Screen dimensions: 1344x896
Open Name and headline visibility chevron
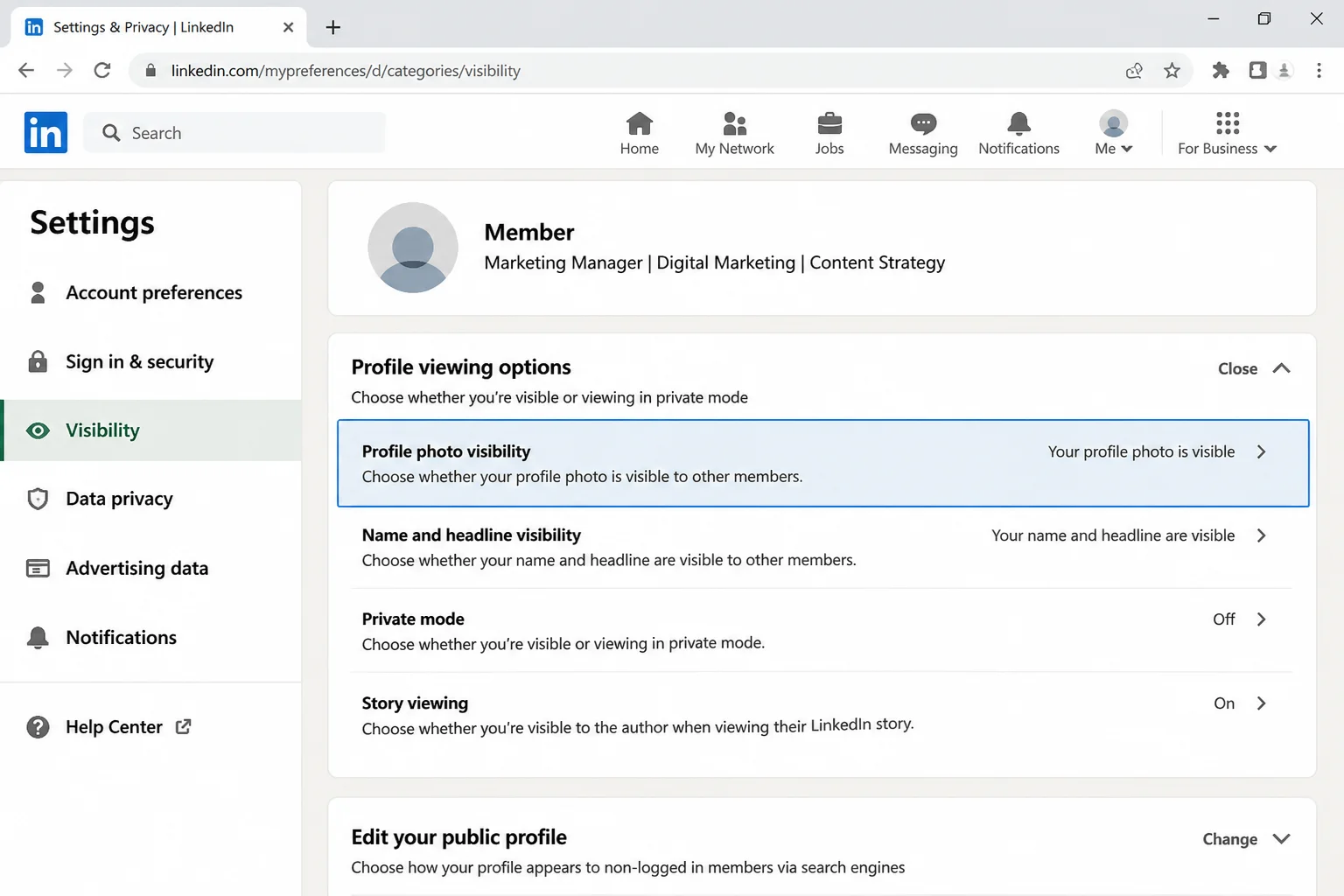[1261, 535]
